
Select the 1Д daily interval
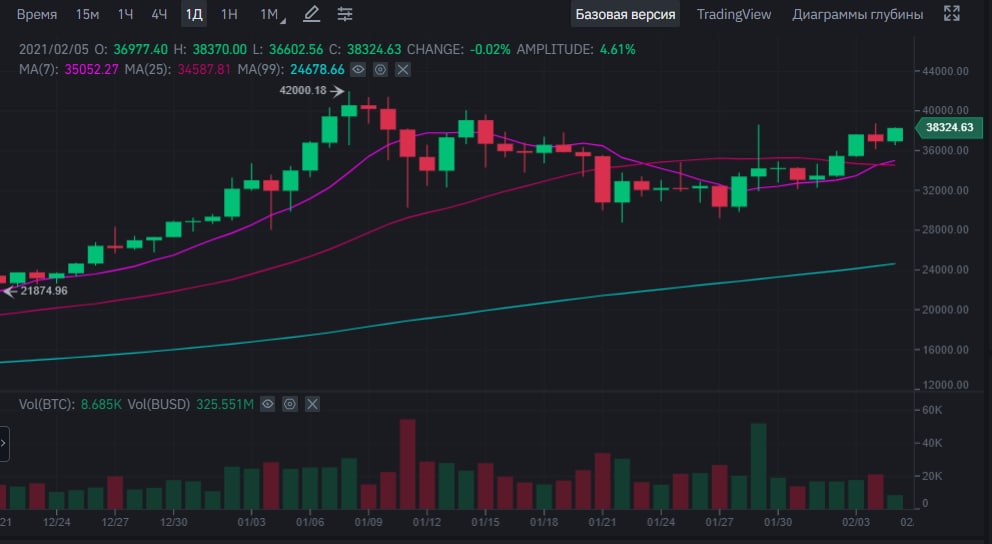click(194, 15)
